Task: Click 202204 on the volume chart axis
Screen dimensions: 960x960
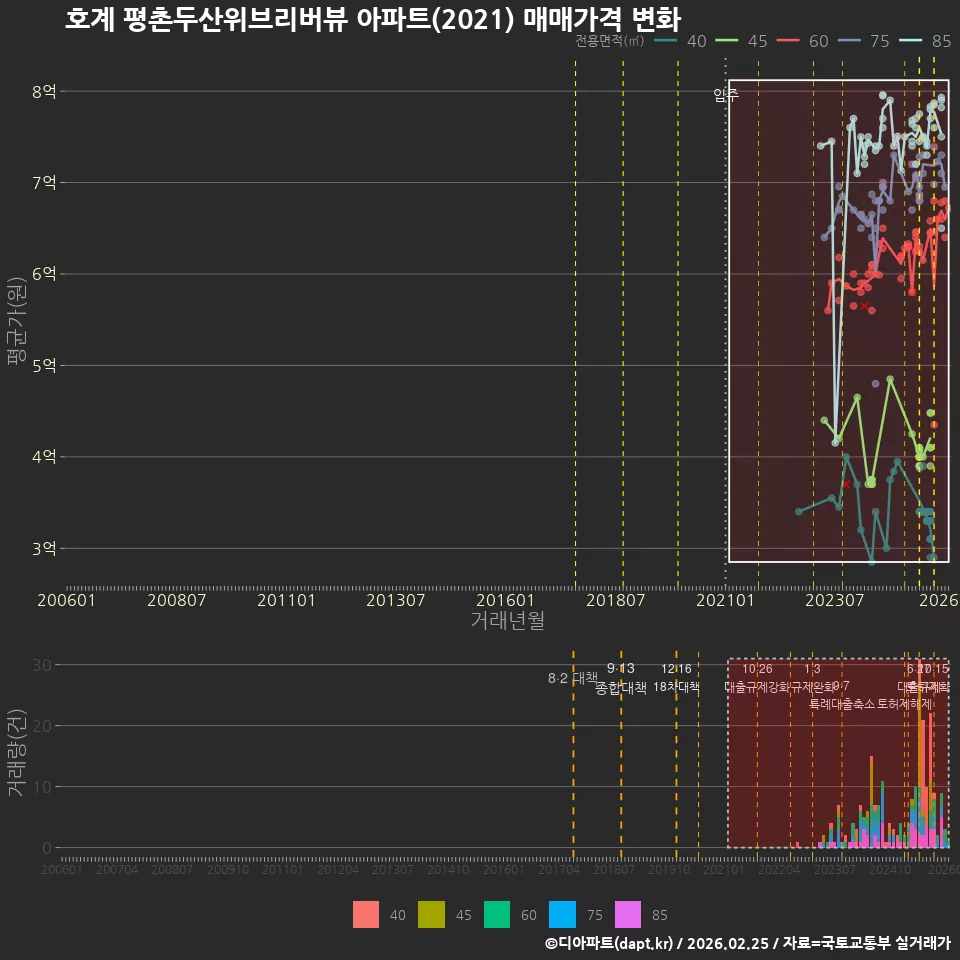Action: pyautogui.click(x=779, y=869)
